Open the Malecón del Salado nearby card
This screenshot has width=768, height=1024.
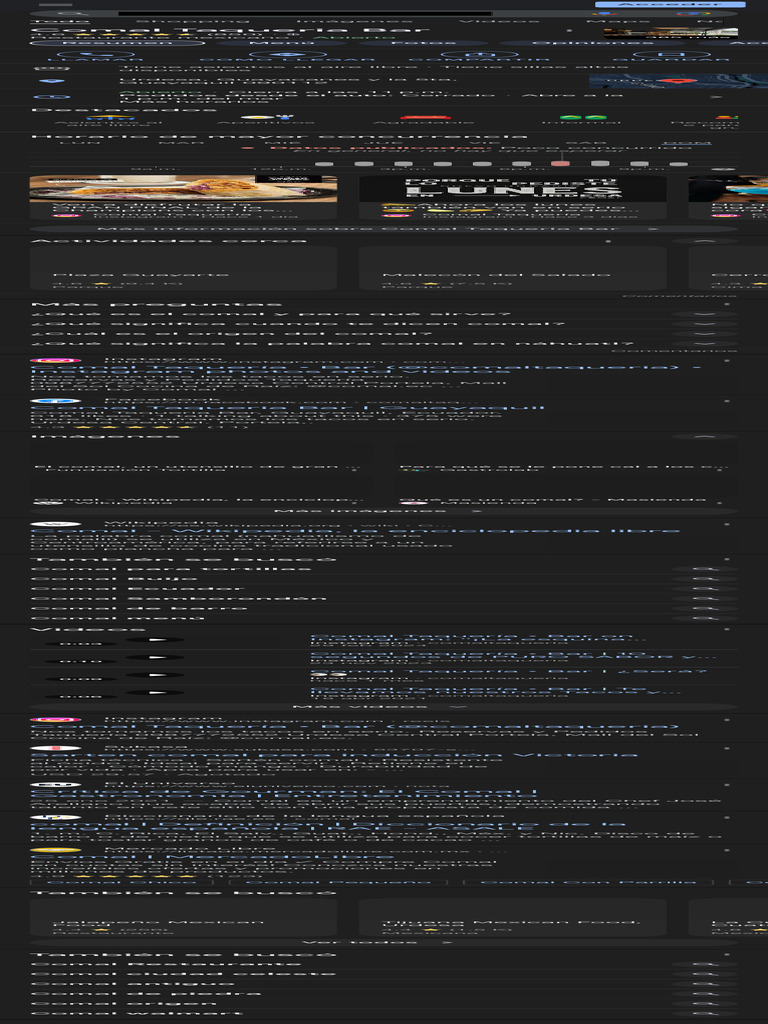coord(513,268)
